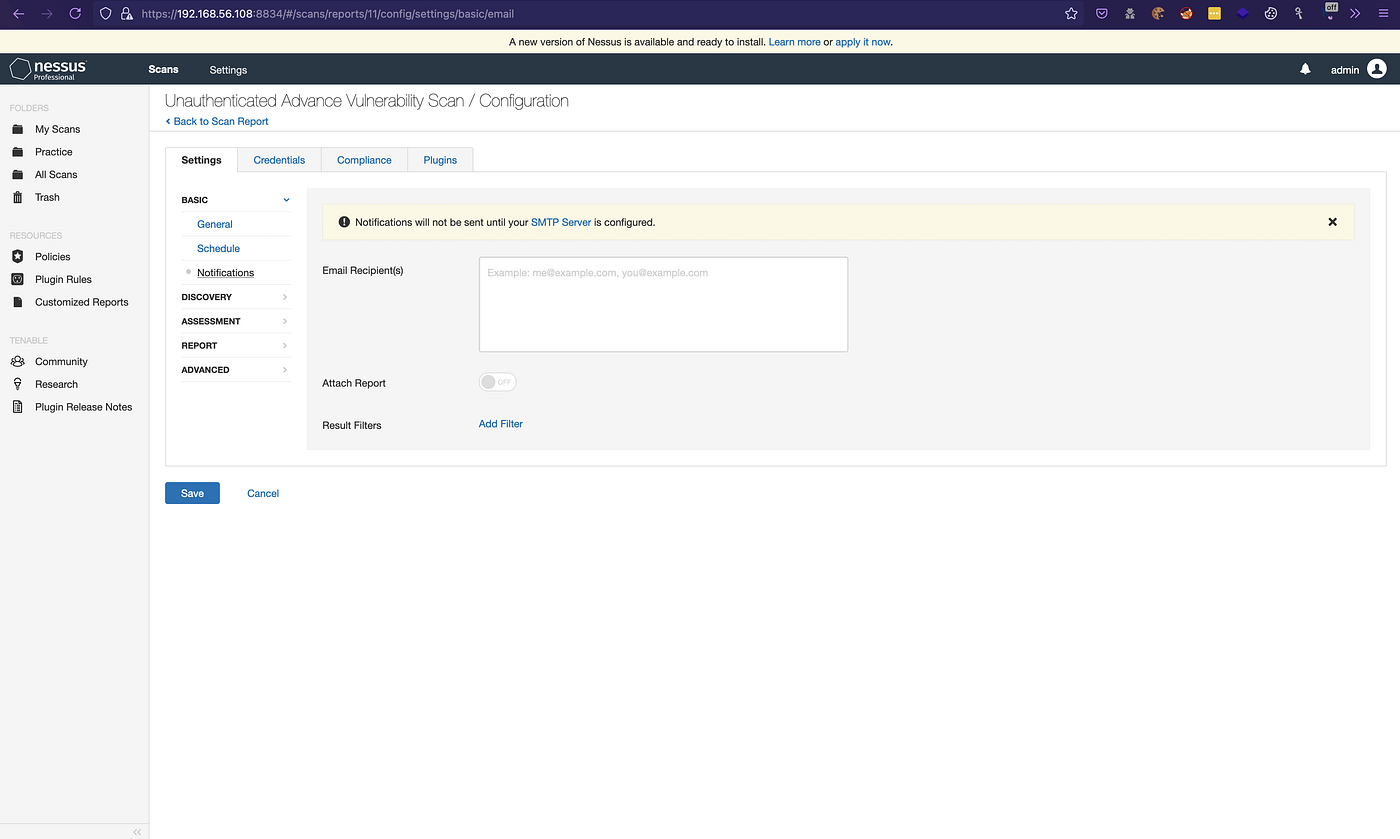Open the Notifications settings section
1400x839 pixels.
[224, 272]
